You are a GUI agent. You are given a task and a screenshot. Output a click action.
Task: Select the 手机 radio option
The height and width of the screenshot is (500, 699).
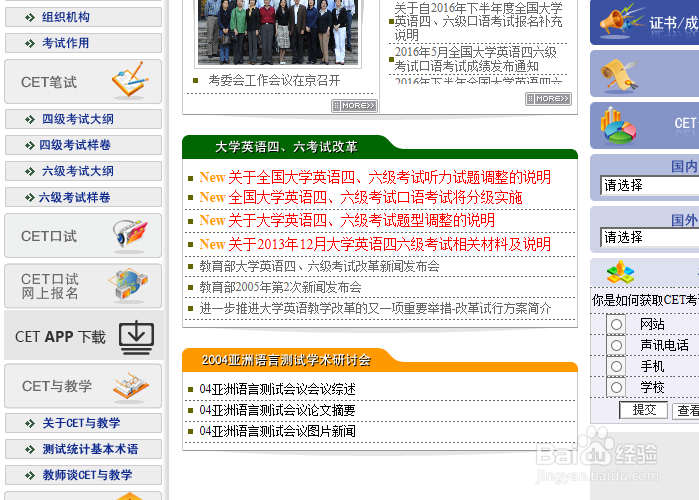coord(617,366)
